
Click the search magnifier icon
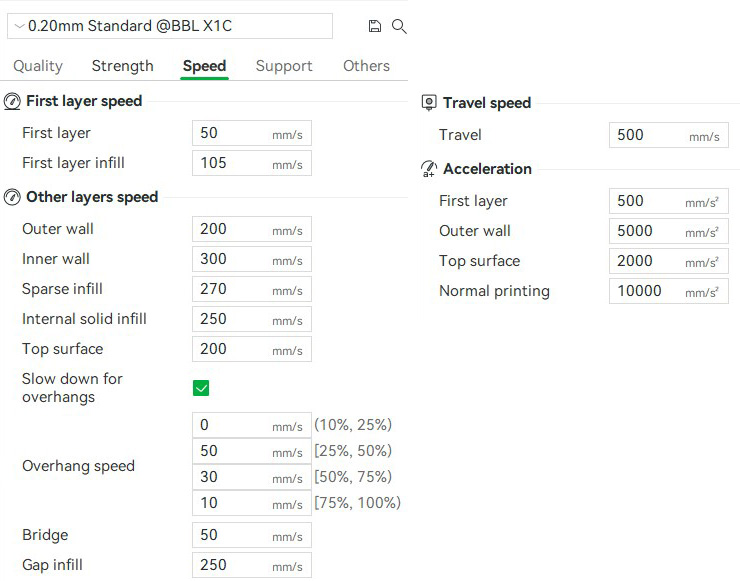point(399,26)
